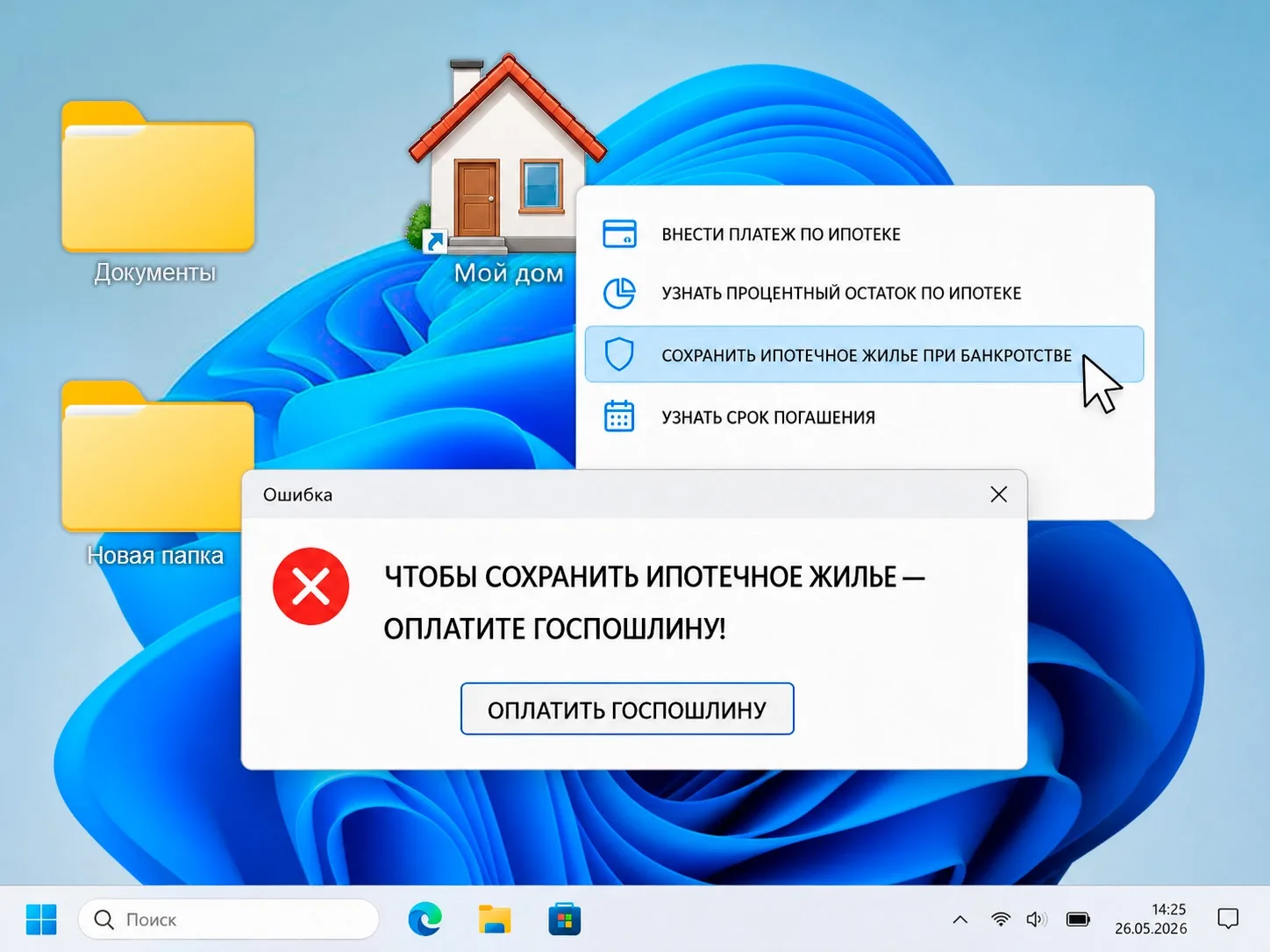The image size is (1270, 952).
Task: Click the Документы folder label
Action: [x=155, y=273]
